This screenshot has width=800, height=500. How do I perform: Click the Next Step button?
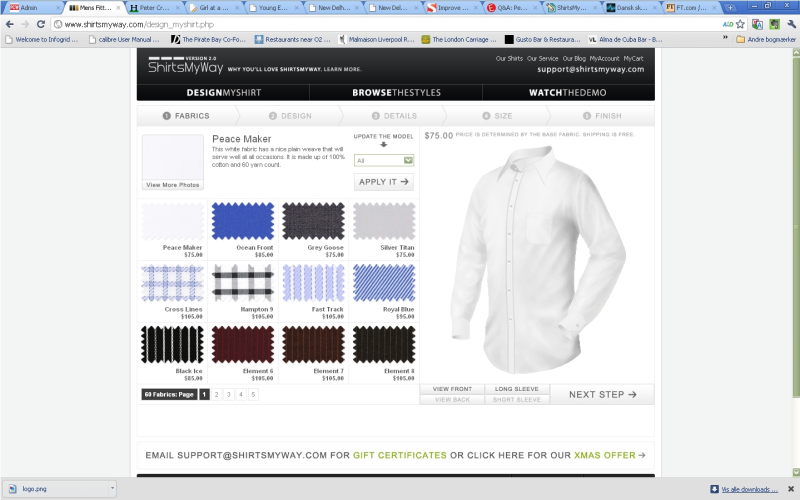603,394
